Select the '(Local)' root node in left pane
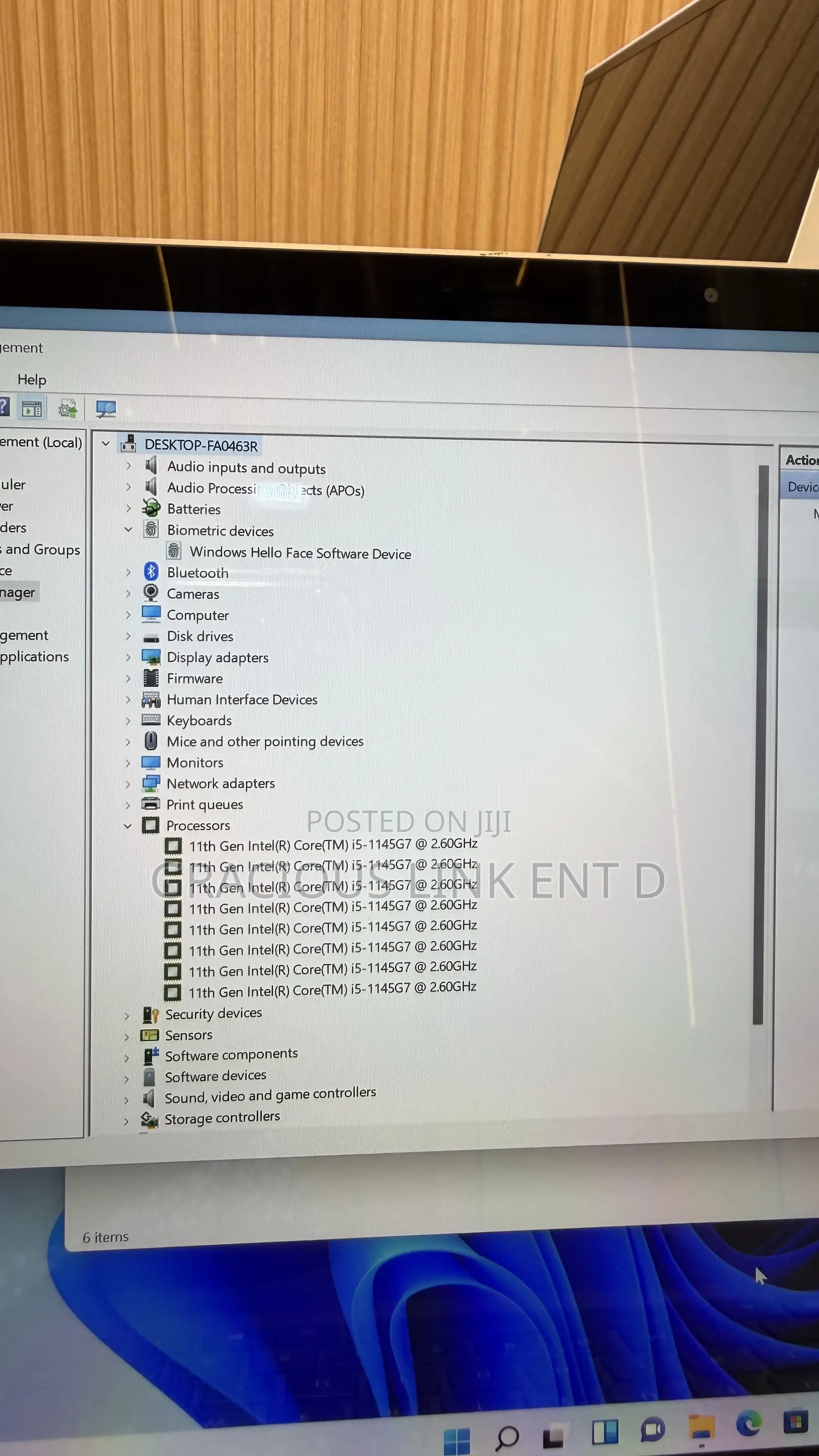Viewport: 819px width, 1456px height. coord(41,442)
